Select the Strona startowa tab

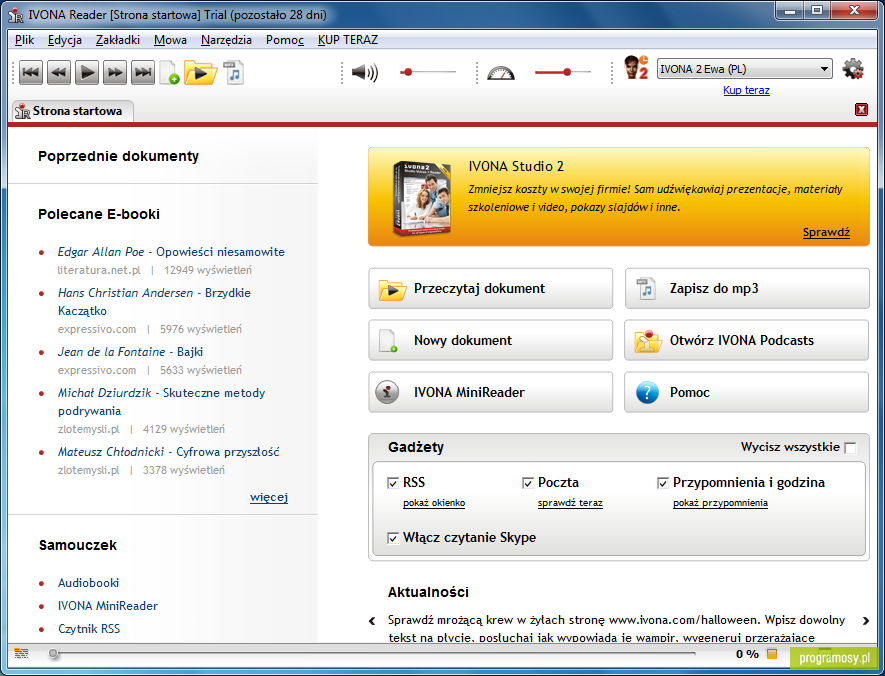coord(71,111)
